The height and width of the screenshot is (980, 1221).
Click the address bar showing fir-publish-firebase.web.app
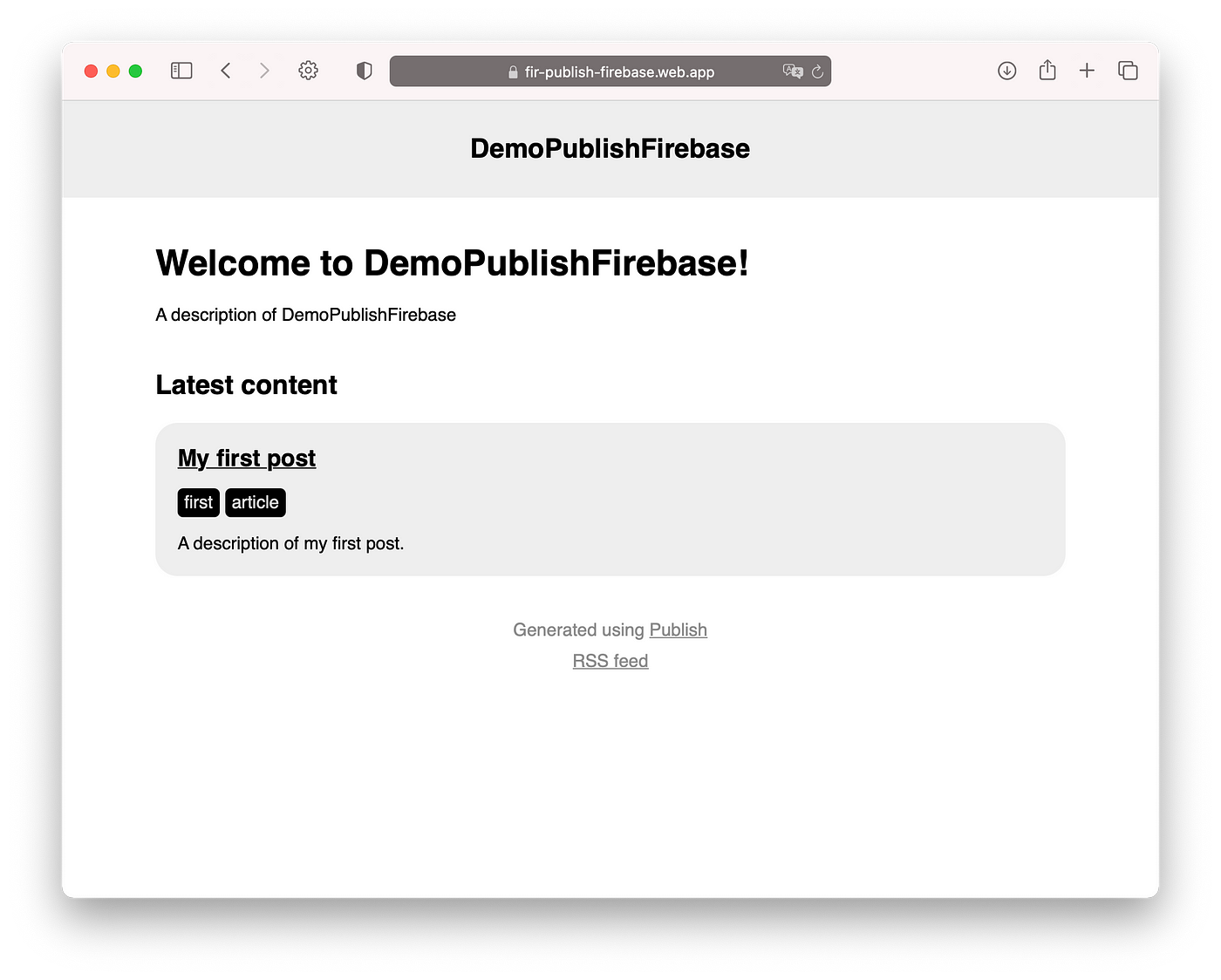click(x=610, y=71)
